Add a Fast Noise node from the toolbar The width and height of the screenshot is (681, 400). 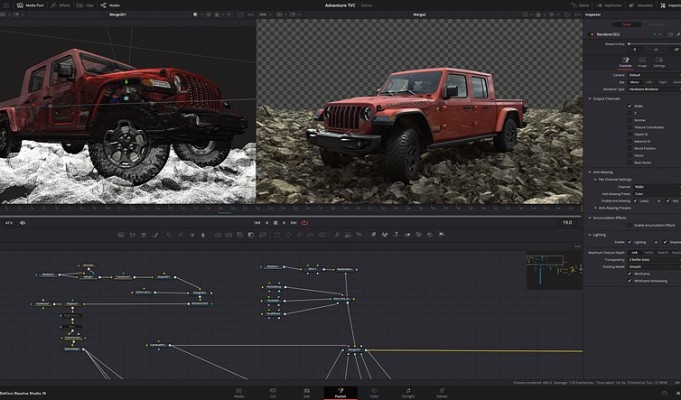tap(132, 235)
